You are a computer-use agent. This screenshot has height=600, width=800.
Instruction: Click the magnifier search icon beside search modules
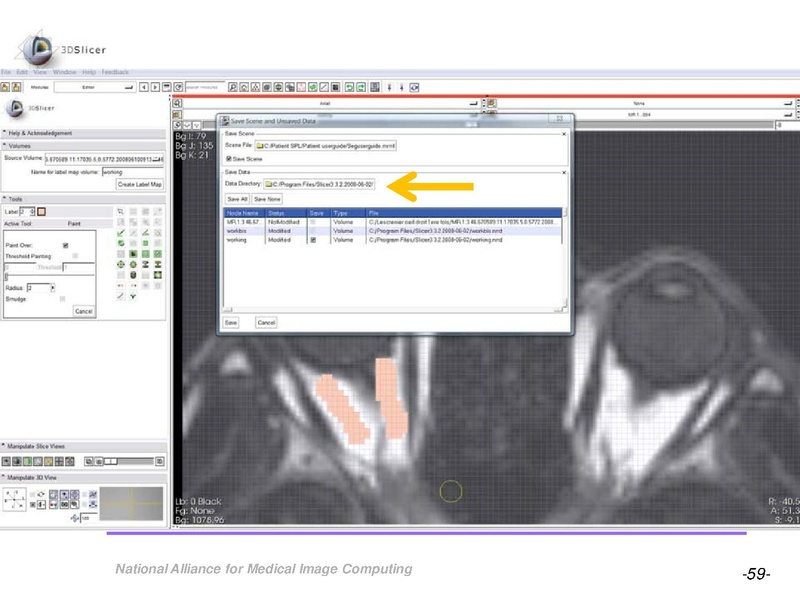(x=233, y=87)
